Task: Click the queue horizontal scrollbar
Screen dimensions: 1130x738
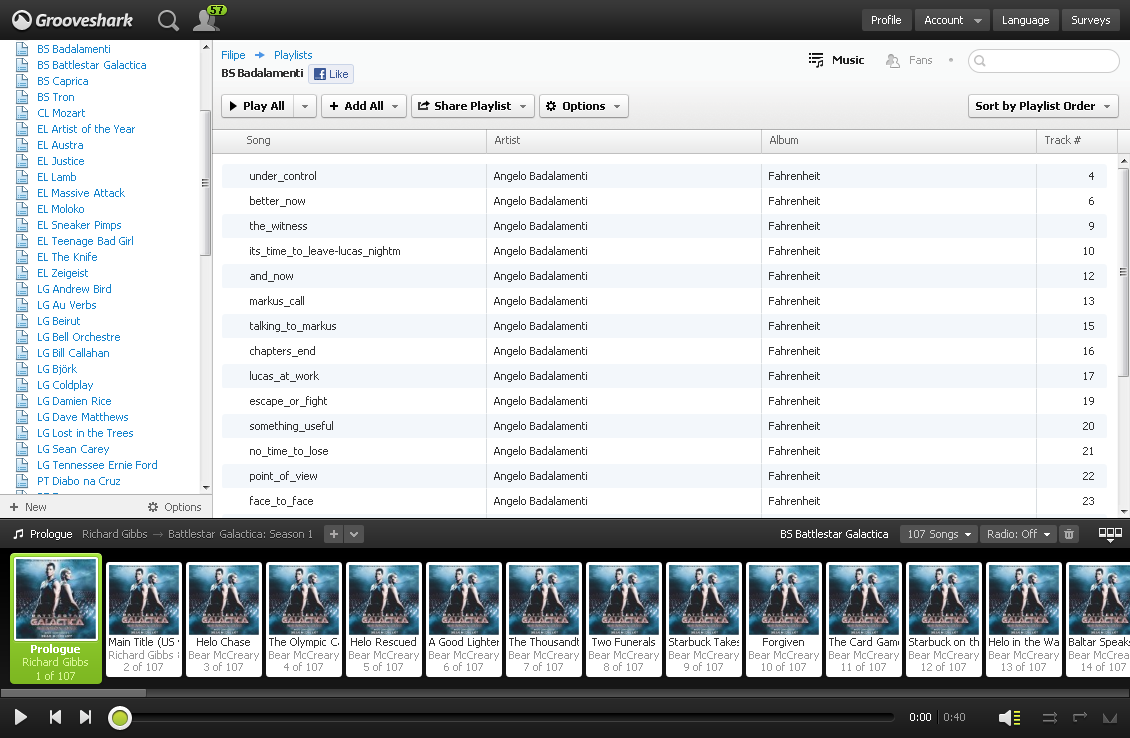Action: 74,693
